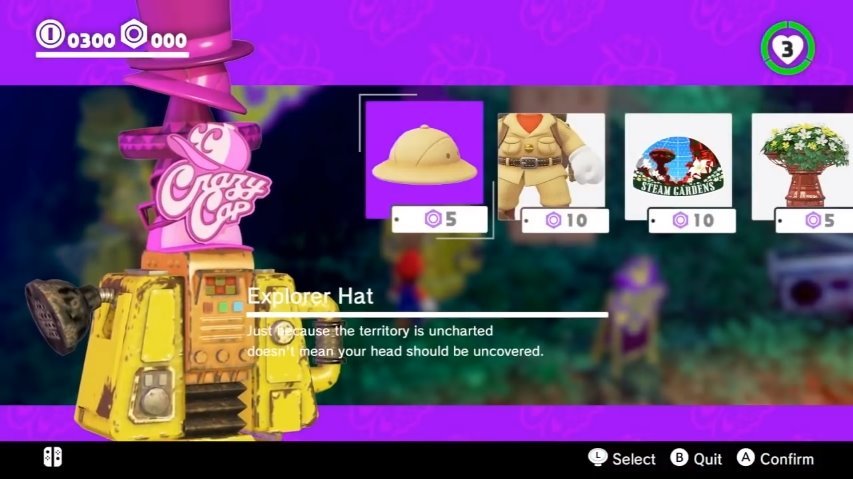Viewport: 853px width, 479px height.
Task: Click the Steam Gardens sticker 10 price tag
Action: tap(692, 221)
